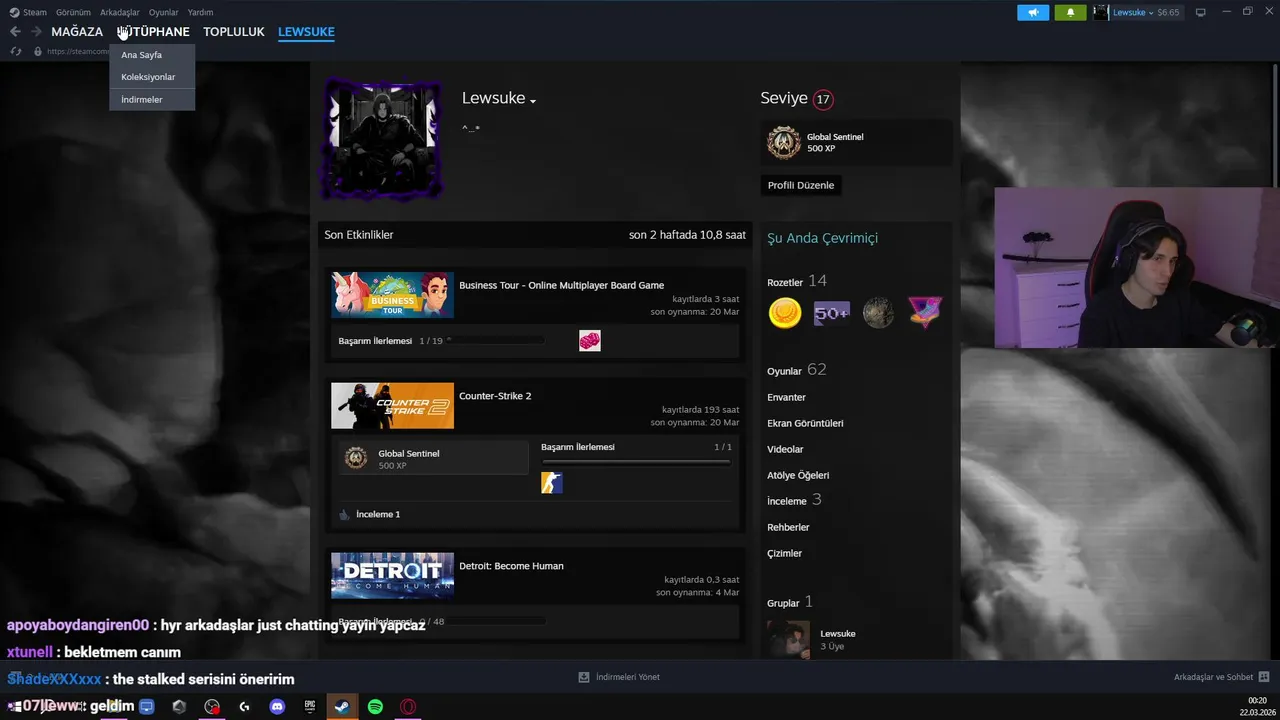Open the Envanter link
This screenshot has width=1280, height=720.
(x=786, y=397)
